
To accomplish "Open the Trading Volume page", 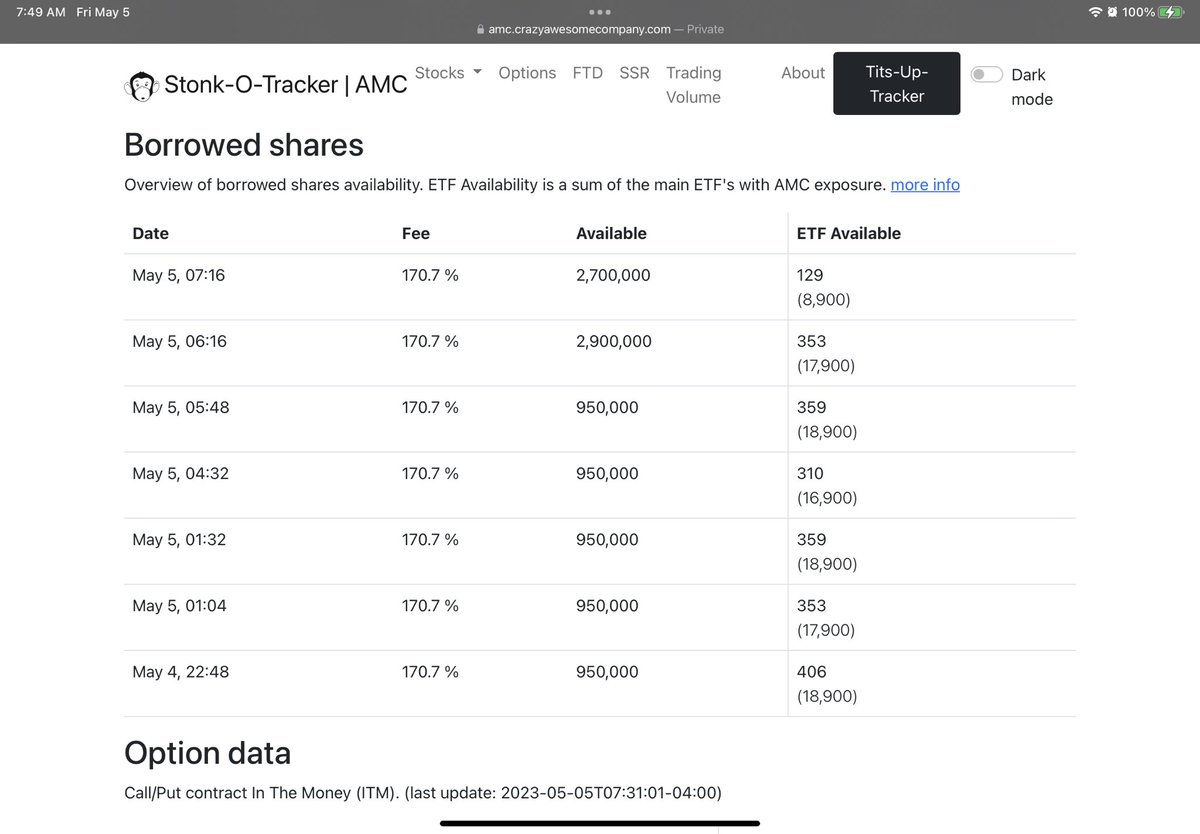I will (x=693, y=84).
